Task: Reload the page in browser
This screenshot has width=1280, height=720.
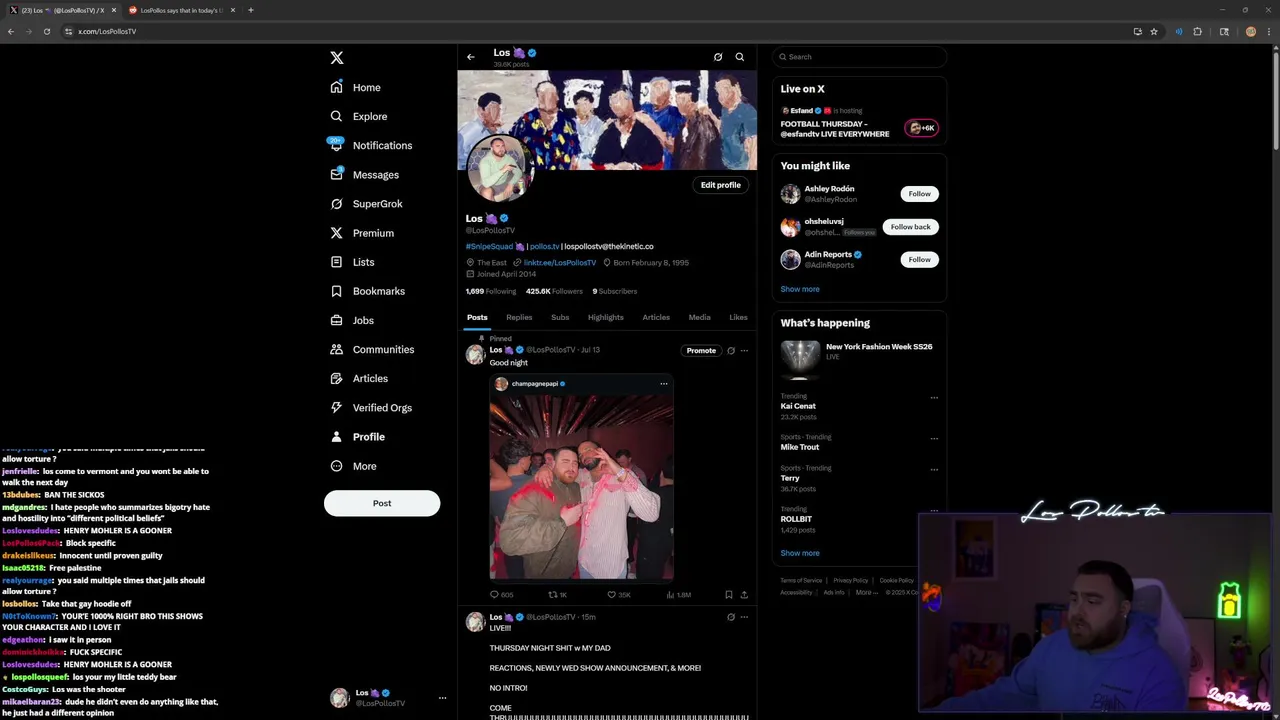Action: point(46,31)
